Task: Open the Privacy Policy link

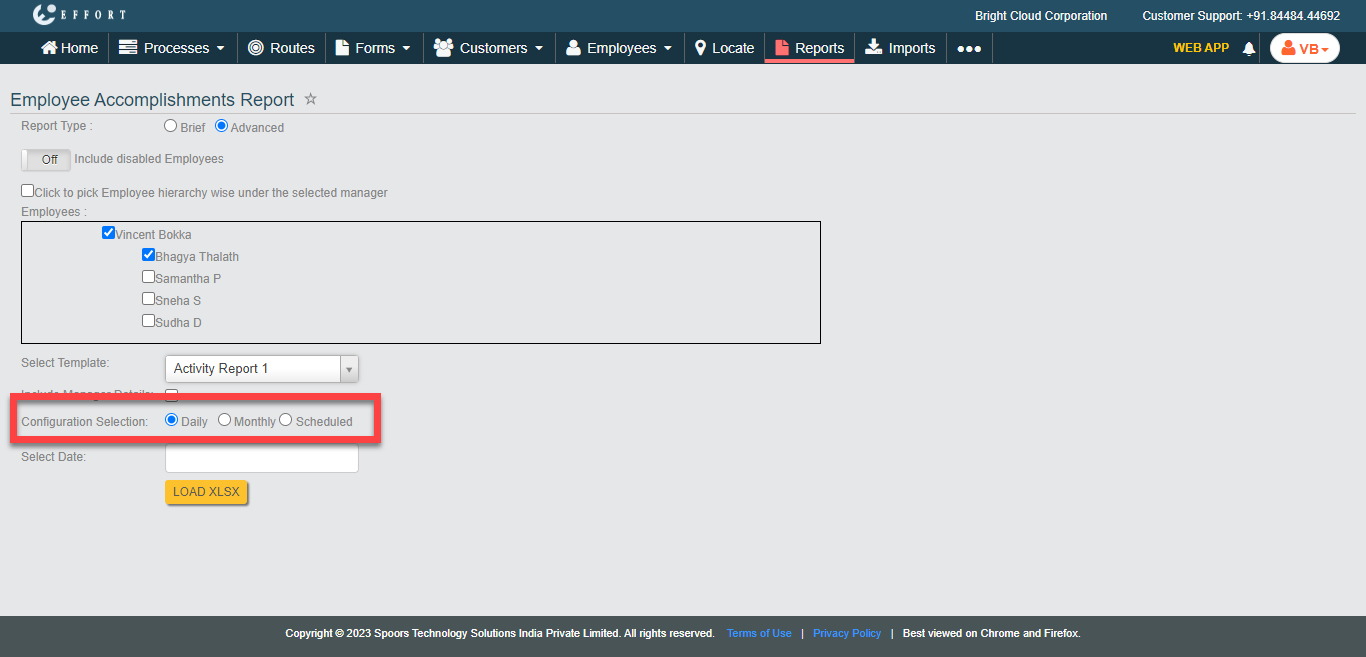Action: click(x=847, y=633)
